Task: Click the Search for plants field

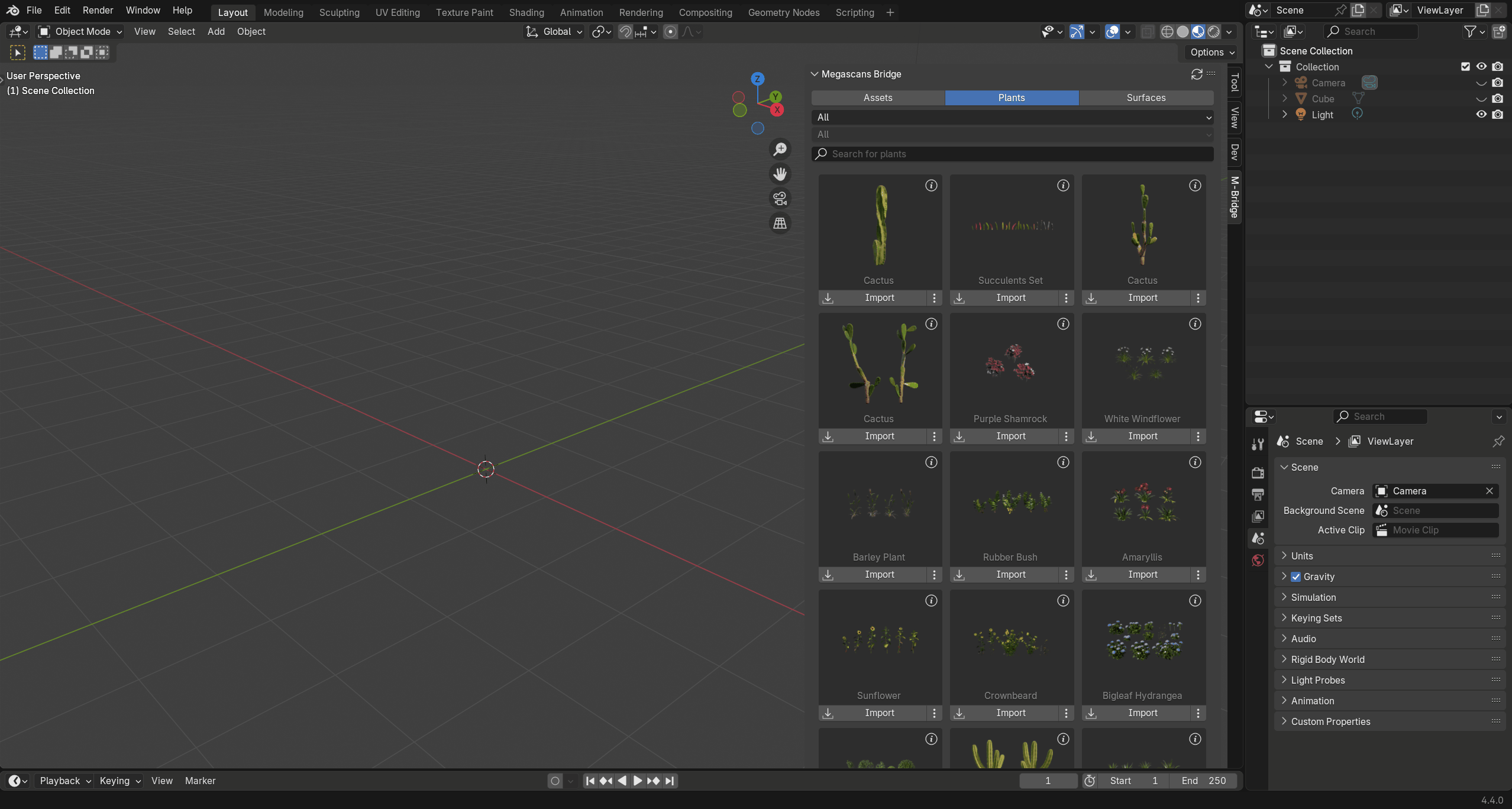Action: click(x=1012, y=154)
